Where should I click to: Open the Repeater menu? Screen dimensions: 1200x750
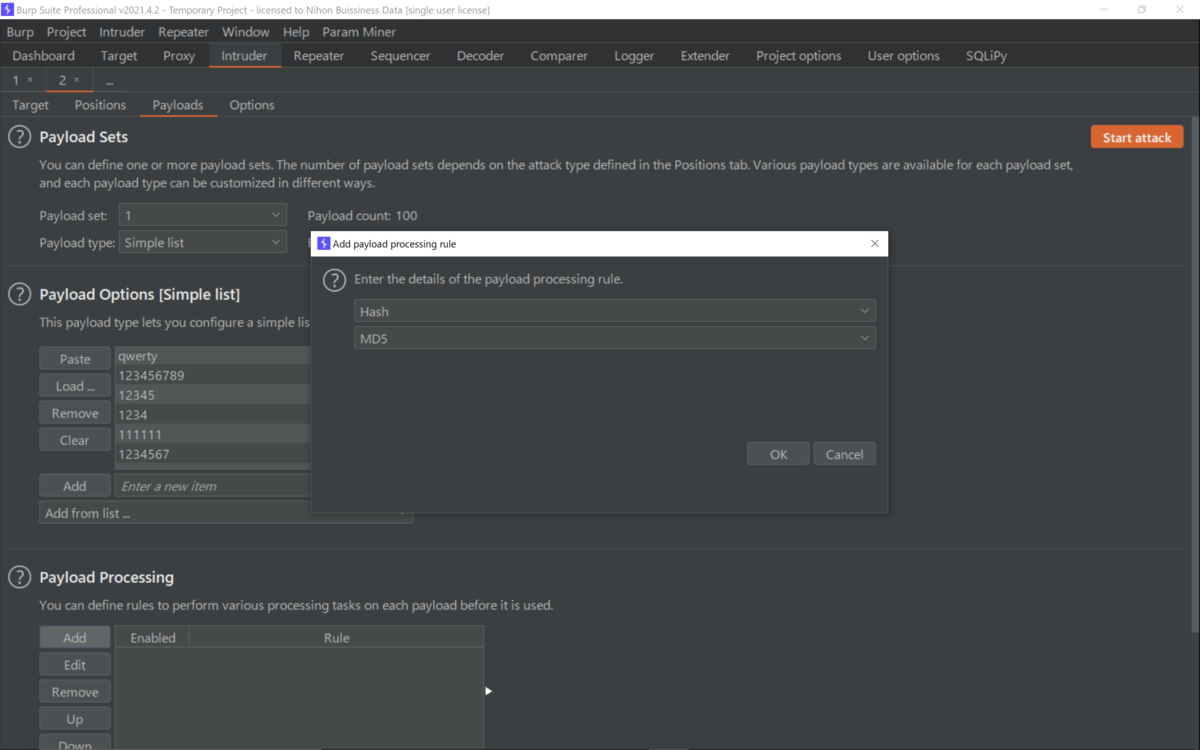(x=184, y=32)
